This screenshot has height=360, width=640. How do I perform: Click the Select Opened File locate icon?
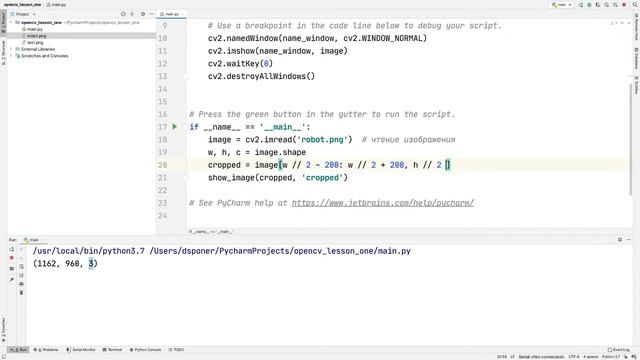click(x=123, y=14)
